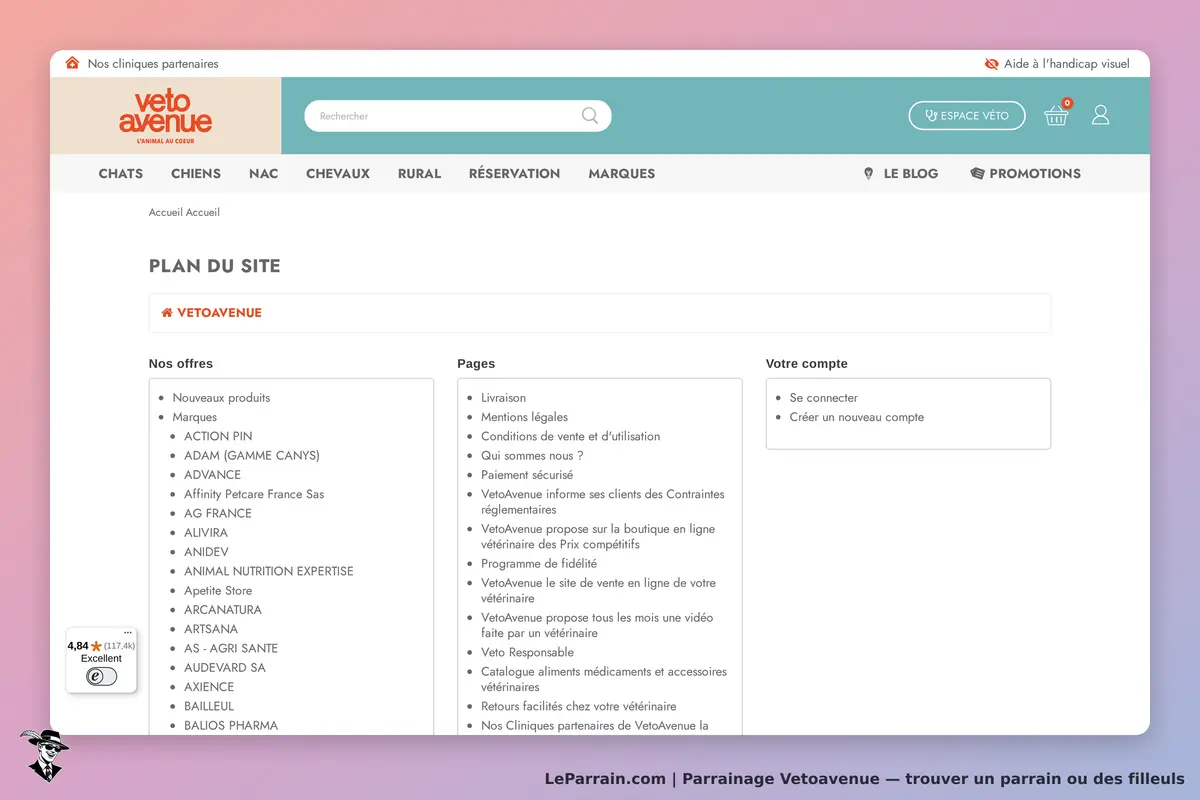The image size is (1200, 800).
Task: Open Paiement sécurisé link
Action: [527, 475]
